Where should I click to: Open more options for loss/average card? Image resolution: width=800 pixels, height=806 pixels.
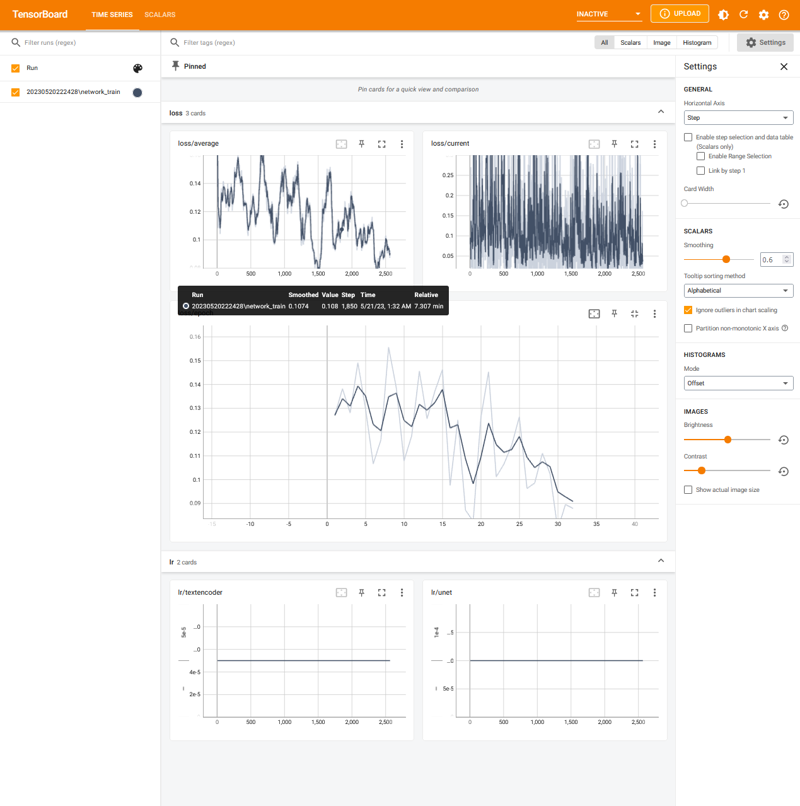pos(402,144)
